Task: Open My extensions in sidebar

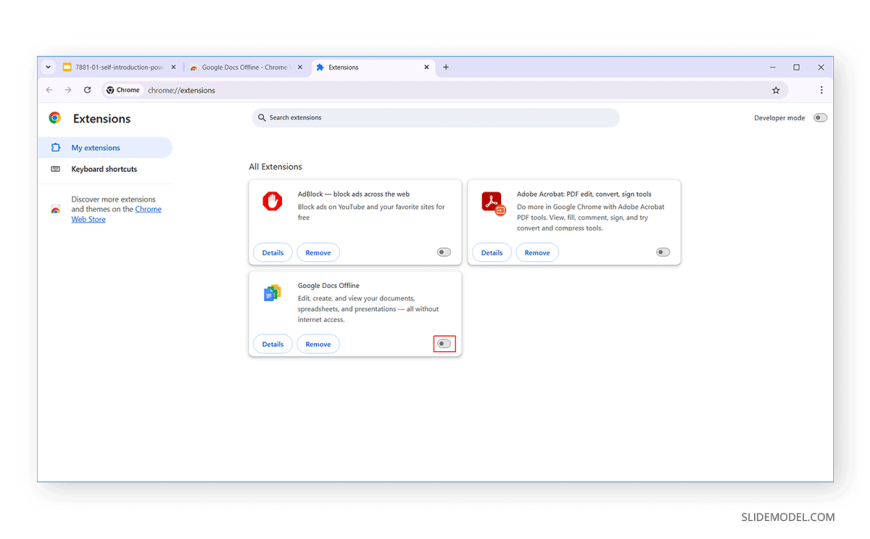Action: 105,148
